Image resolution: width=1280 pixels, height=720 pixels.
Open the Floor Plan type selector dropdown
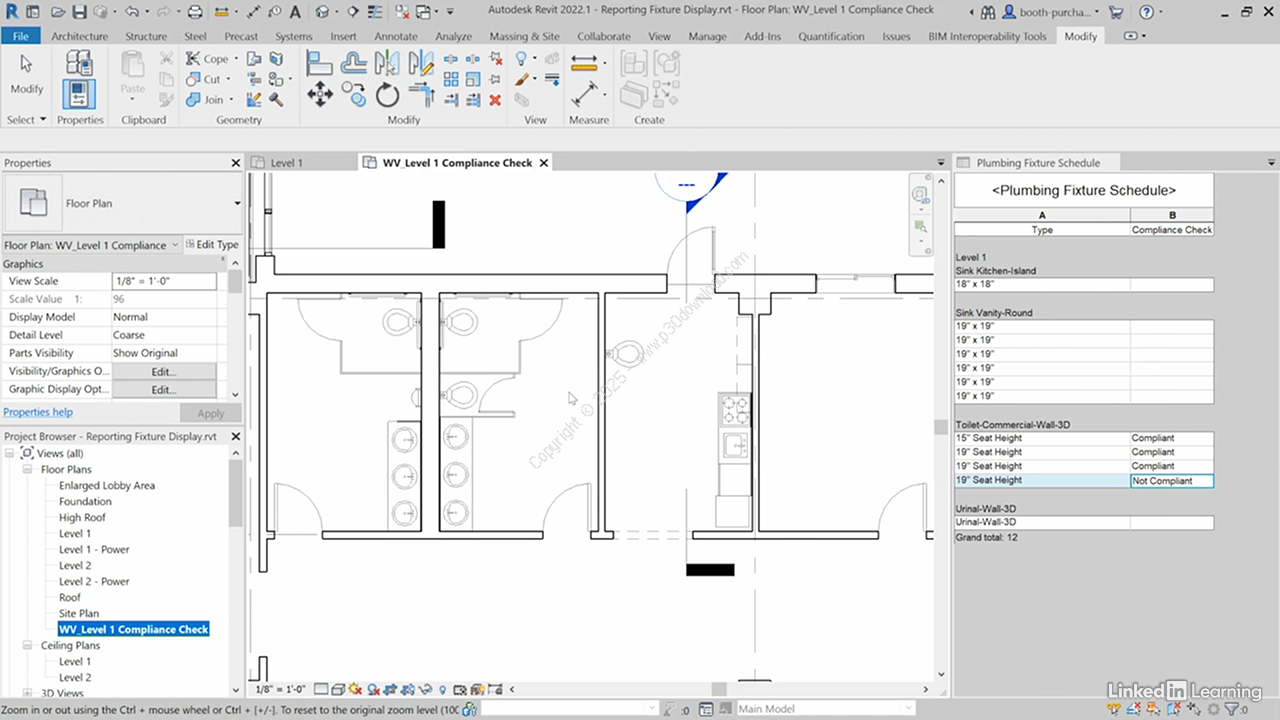(237, 203)
